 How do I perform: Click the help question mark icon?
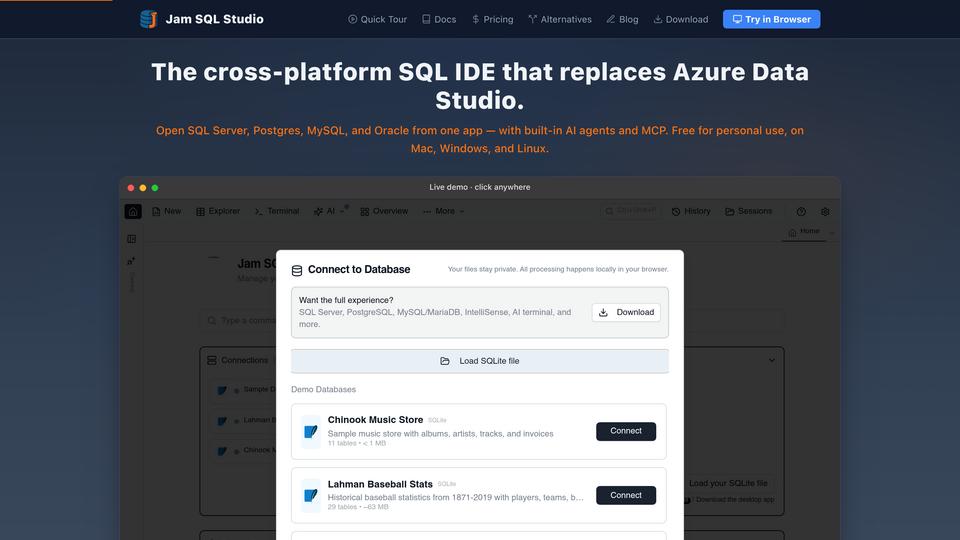(x=801, y=212)
